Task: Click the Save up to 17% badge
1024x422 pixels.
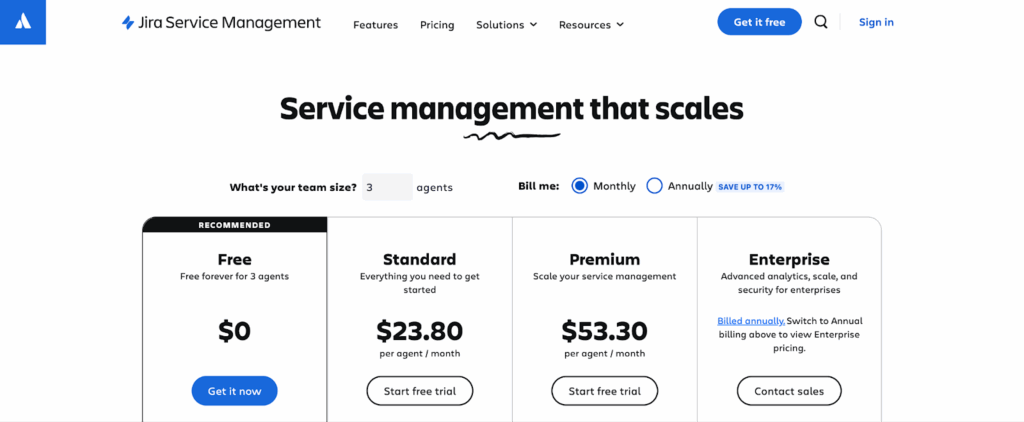Action: point(751,187)
